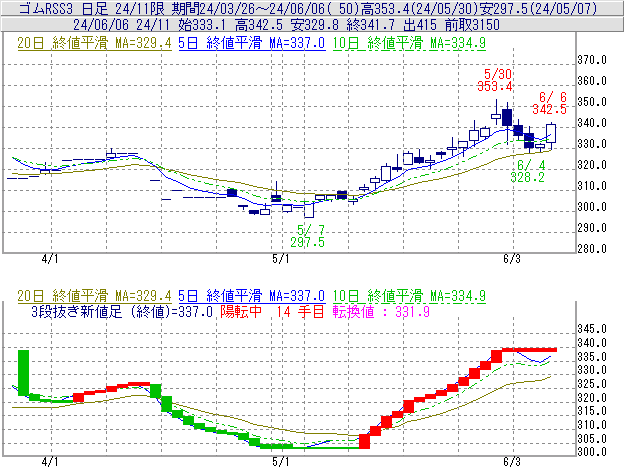Viewport: 624px width, 475px height.
Task: Click the last white candlestick on 6/6
Action: [x=551, y=133]
